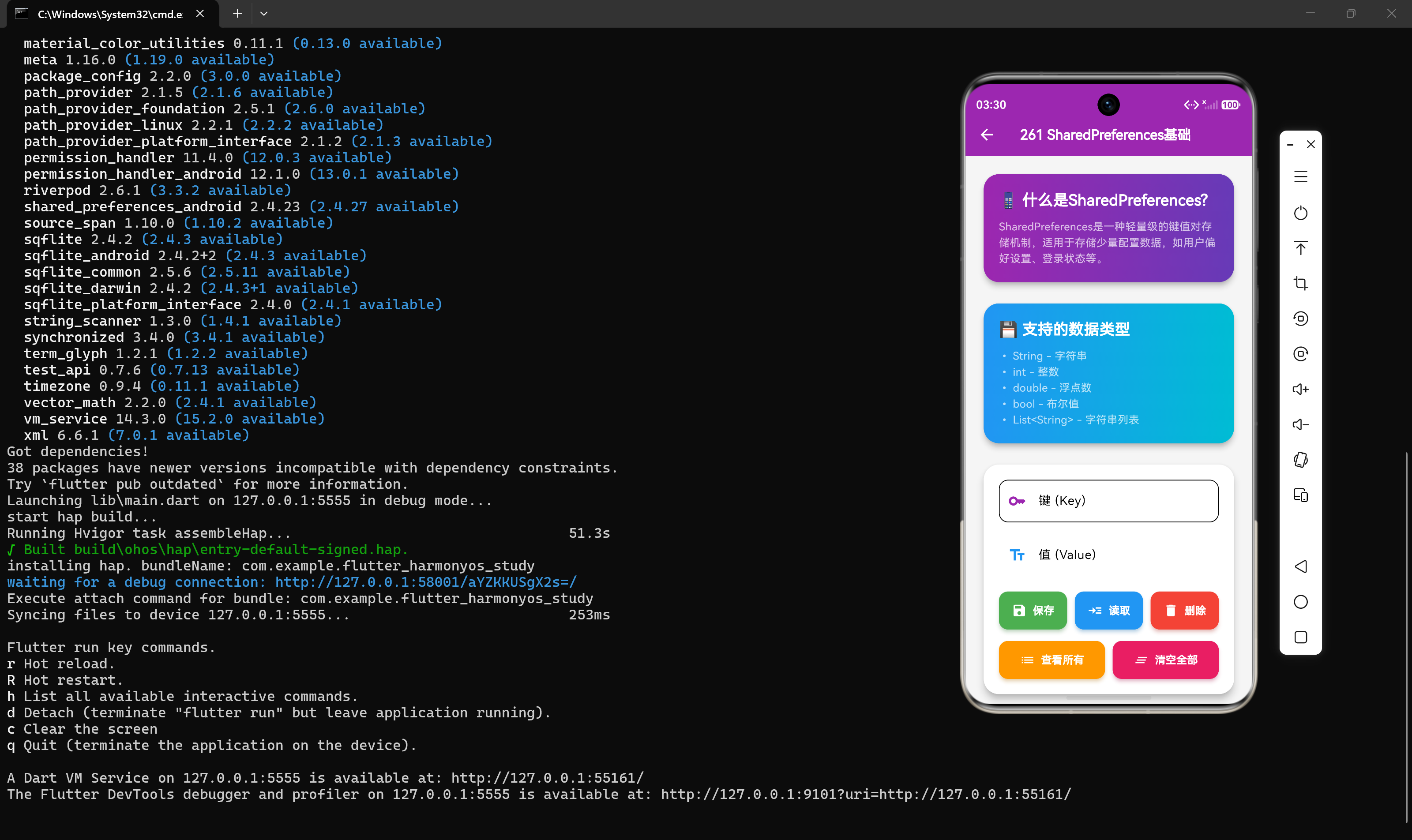Viewport: 1412px width, 840px height.
Task: Open the emulator toolbar hamburger menu
Action: tap(1300, 177)
